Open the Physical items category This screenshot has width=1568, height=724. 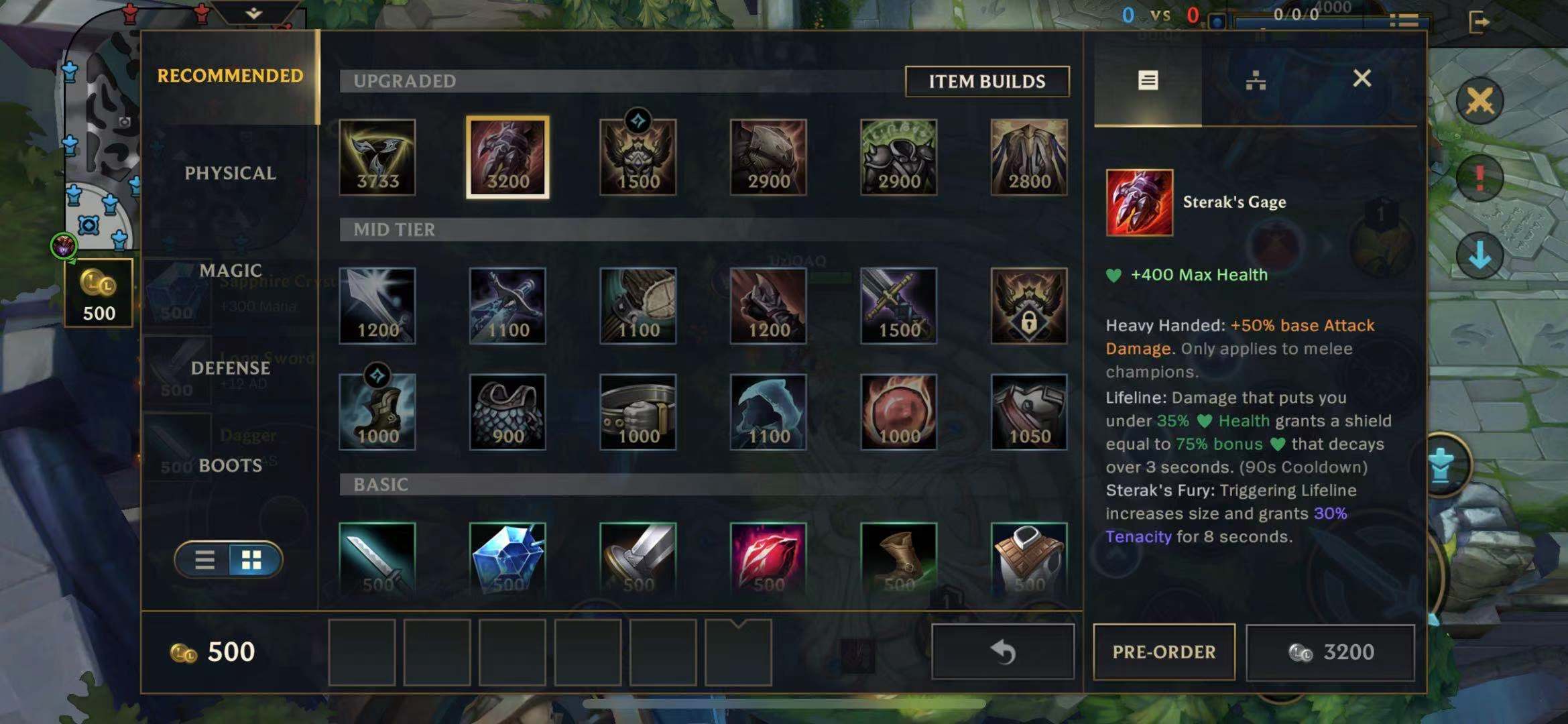click(x=230, y=173)
